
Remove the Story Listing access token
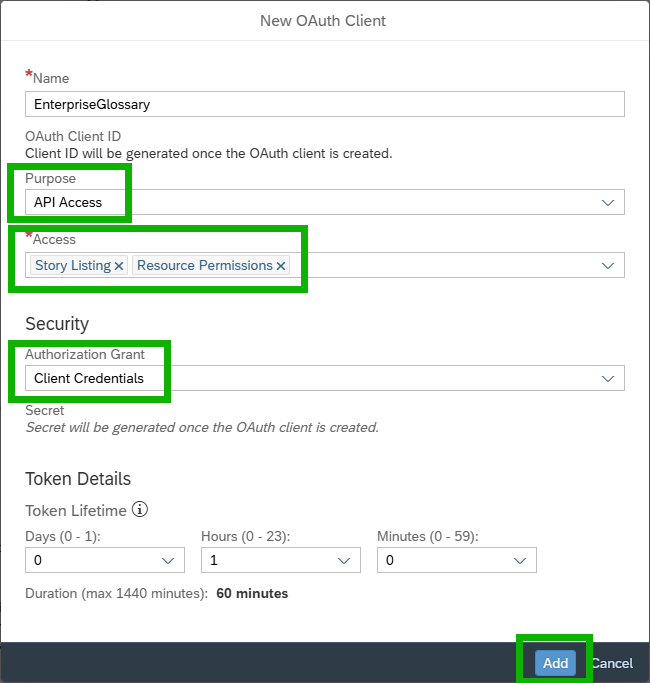[119, 266]
